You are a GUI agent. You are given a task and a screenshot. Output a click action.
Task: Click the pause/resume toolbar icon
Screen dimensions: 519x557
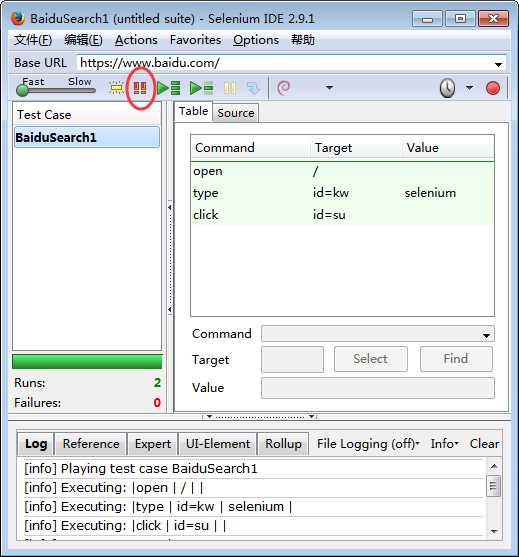tap(229, 88)
